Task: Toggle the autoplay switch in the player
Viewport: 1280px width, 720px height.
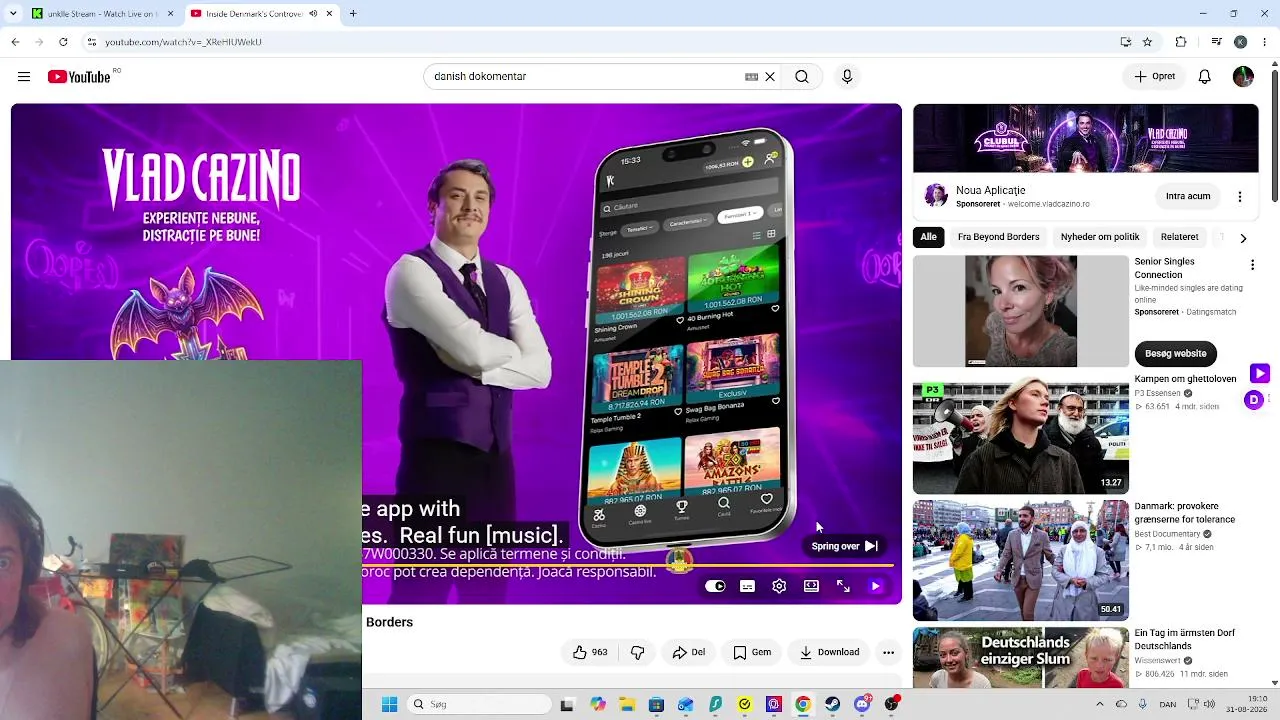Action: coord(715,586)
